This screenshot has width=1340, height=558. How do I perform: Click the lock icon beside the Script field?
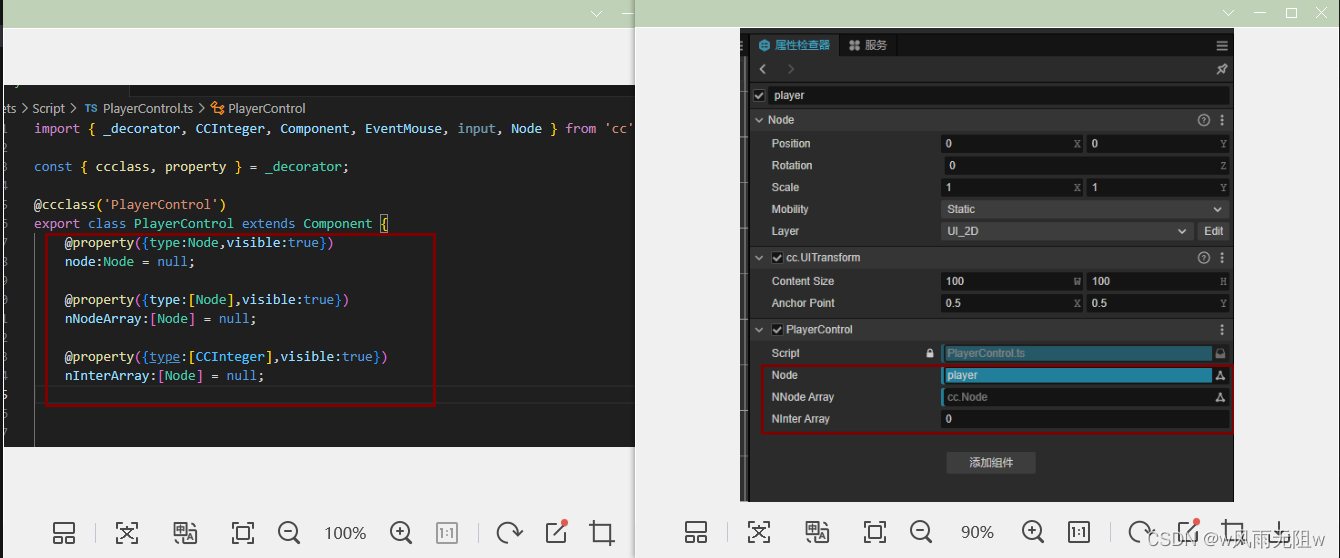coord(930,353)
